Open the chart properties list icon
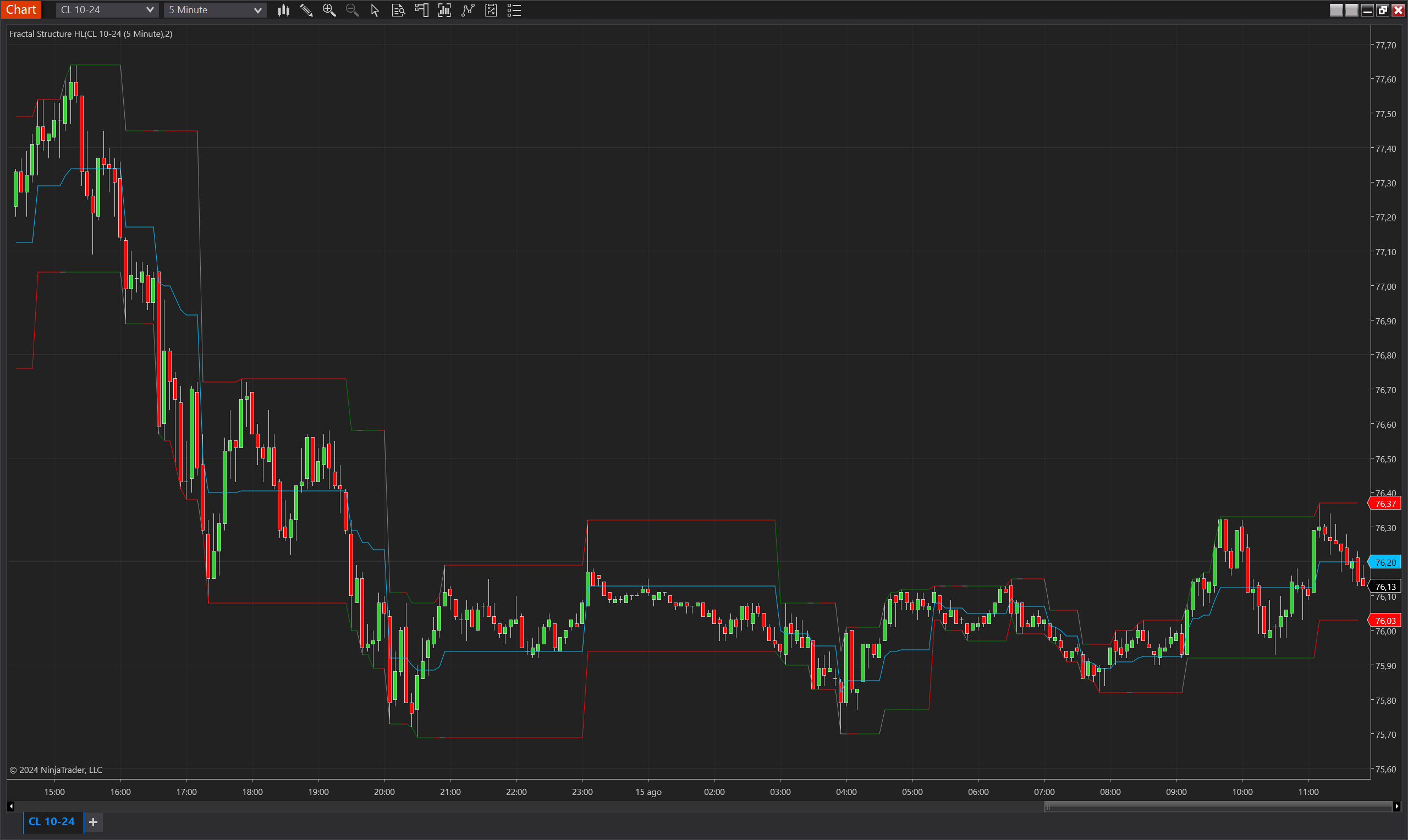Viewport: 1408px width, 840px height. coord(514,10)
